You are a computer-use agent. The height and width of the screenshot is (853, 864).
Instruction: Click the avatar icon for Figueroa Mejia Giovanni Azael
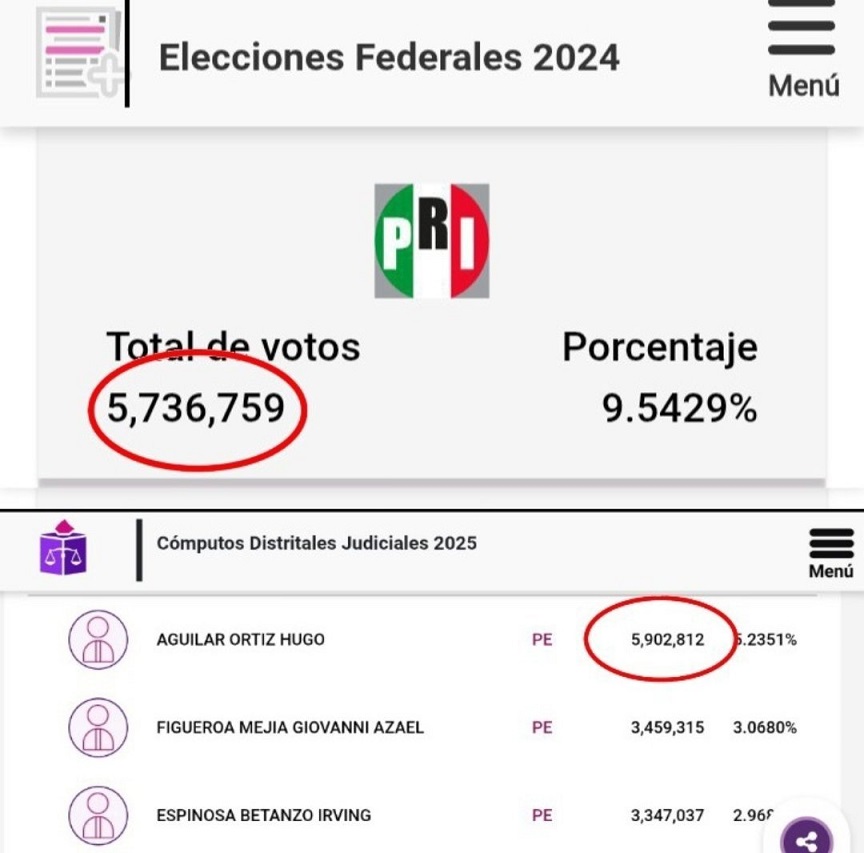click(98, 727)
